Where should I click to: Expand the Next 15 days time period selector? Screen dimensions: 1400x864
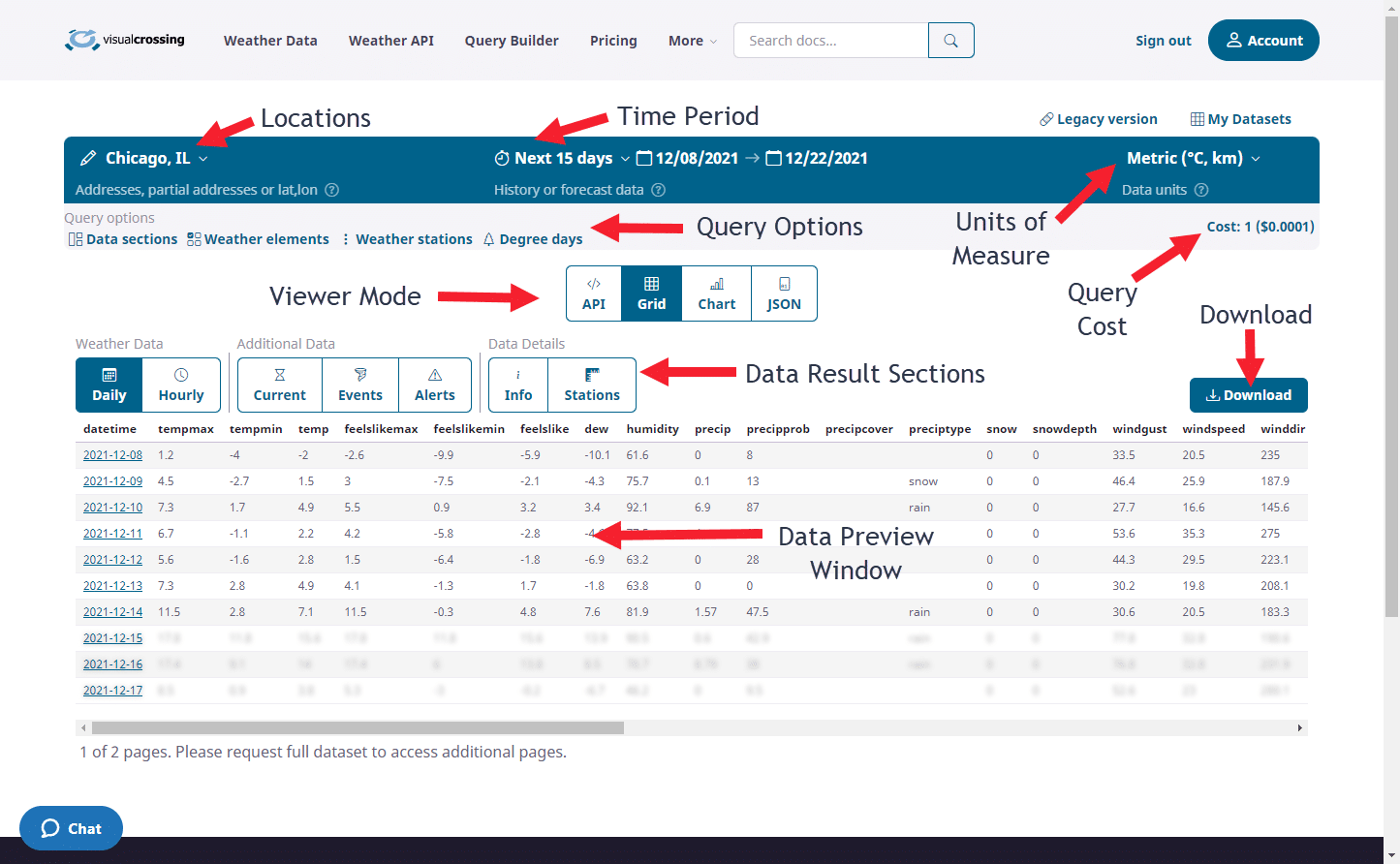[x=560, y=158]
